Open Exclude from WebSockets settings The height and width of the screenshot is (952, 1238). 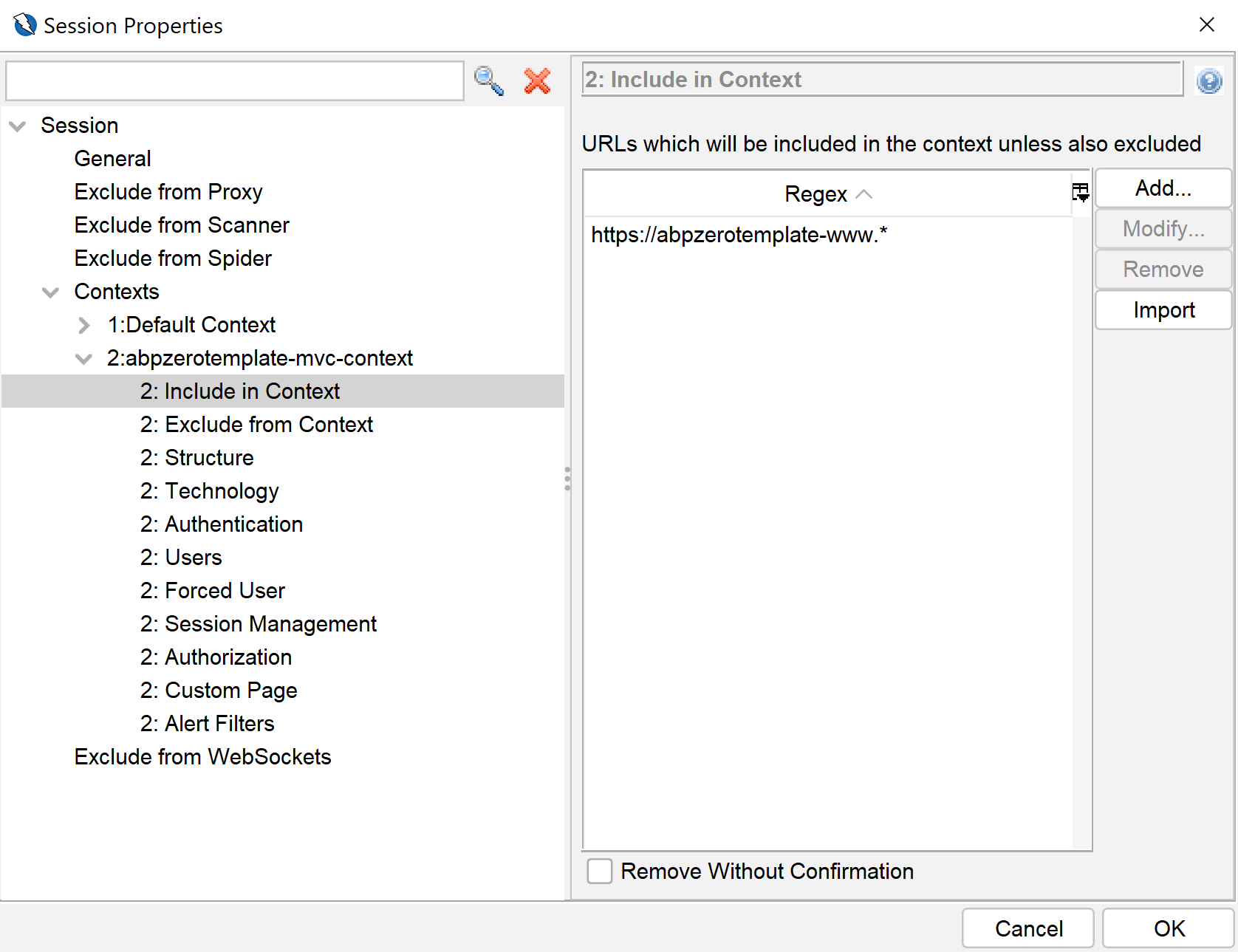point(202,757)
